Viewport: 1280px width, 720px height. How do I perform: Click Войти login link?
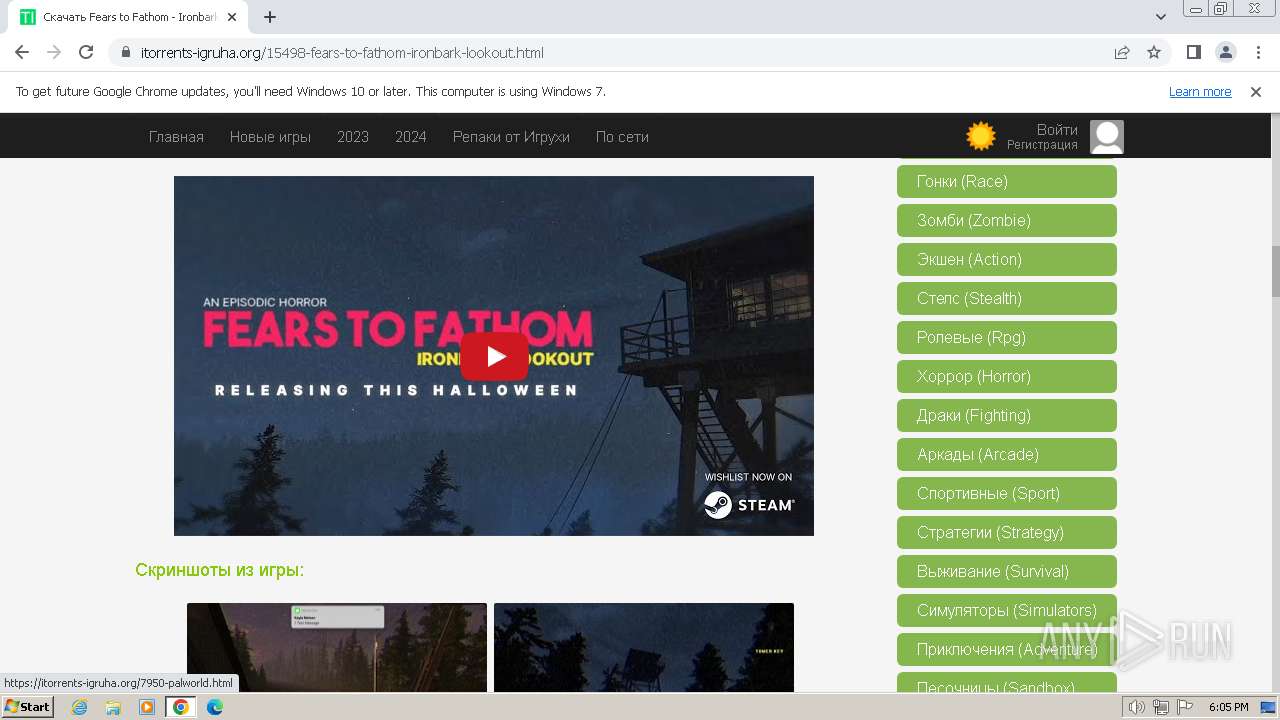tap(1057, 130)
